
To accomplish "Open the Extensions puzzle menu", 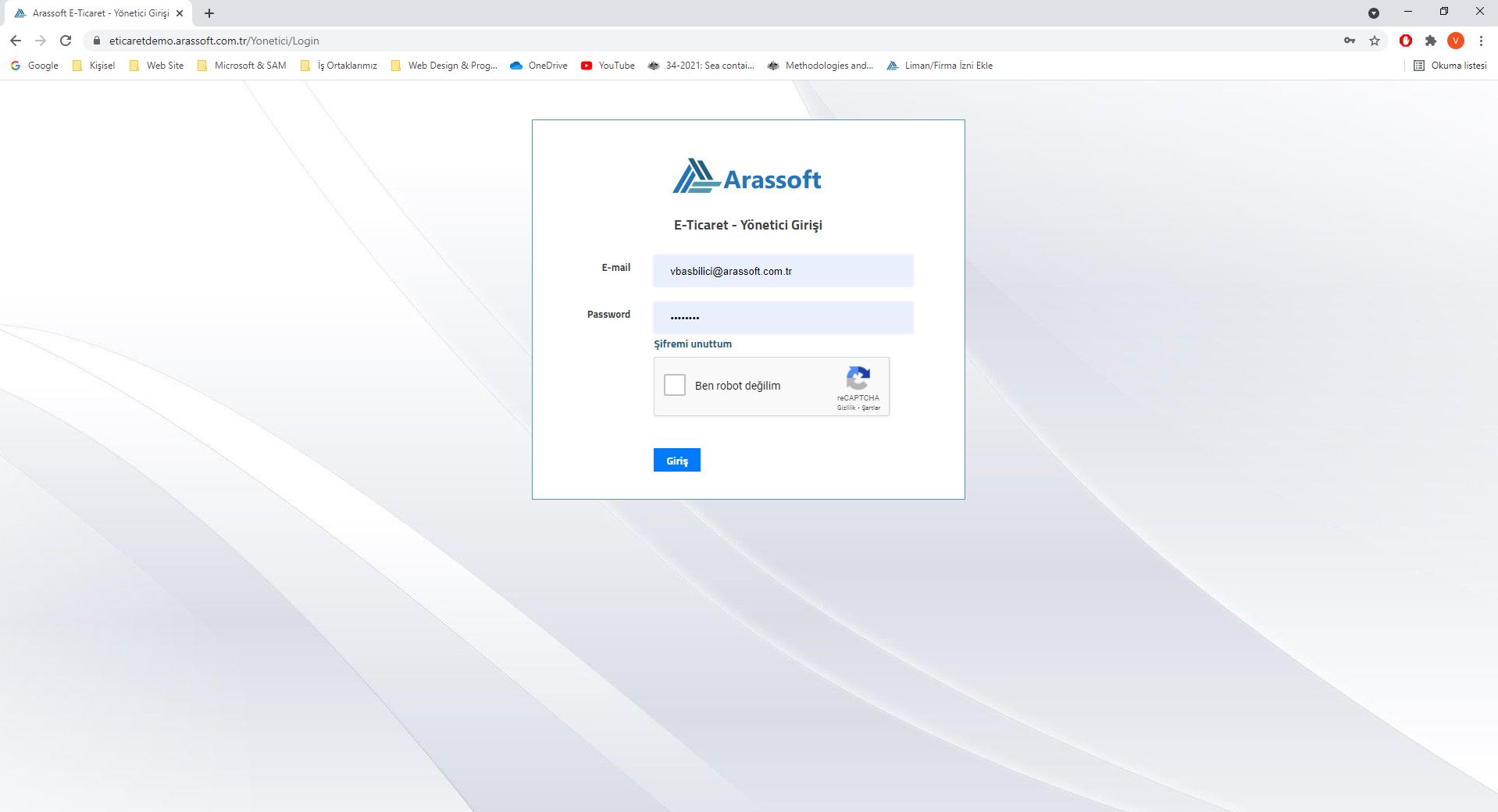I will coord(1431,41).
